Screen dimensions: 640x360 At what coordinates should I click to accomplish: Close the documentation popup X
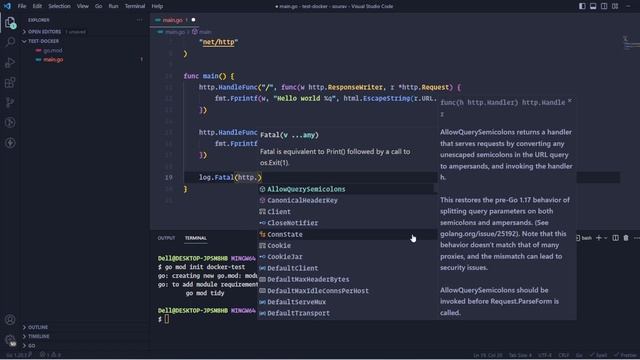pos(570,101)
